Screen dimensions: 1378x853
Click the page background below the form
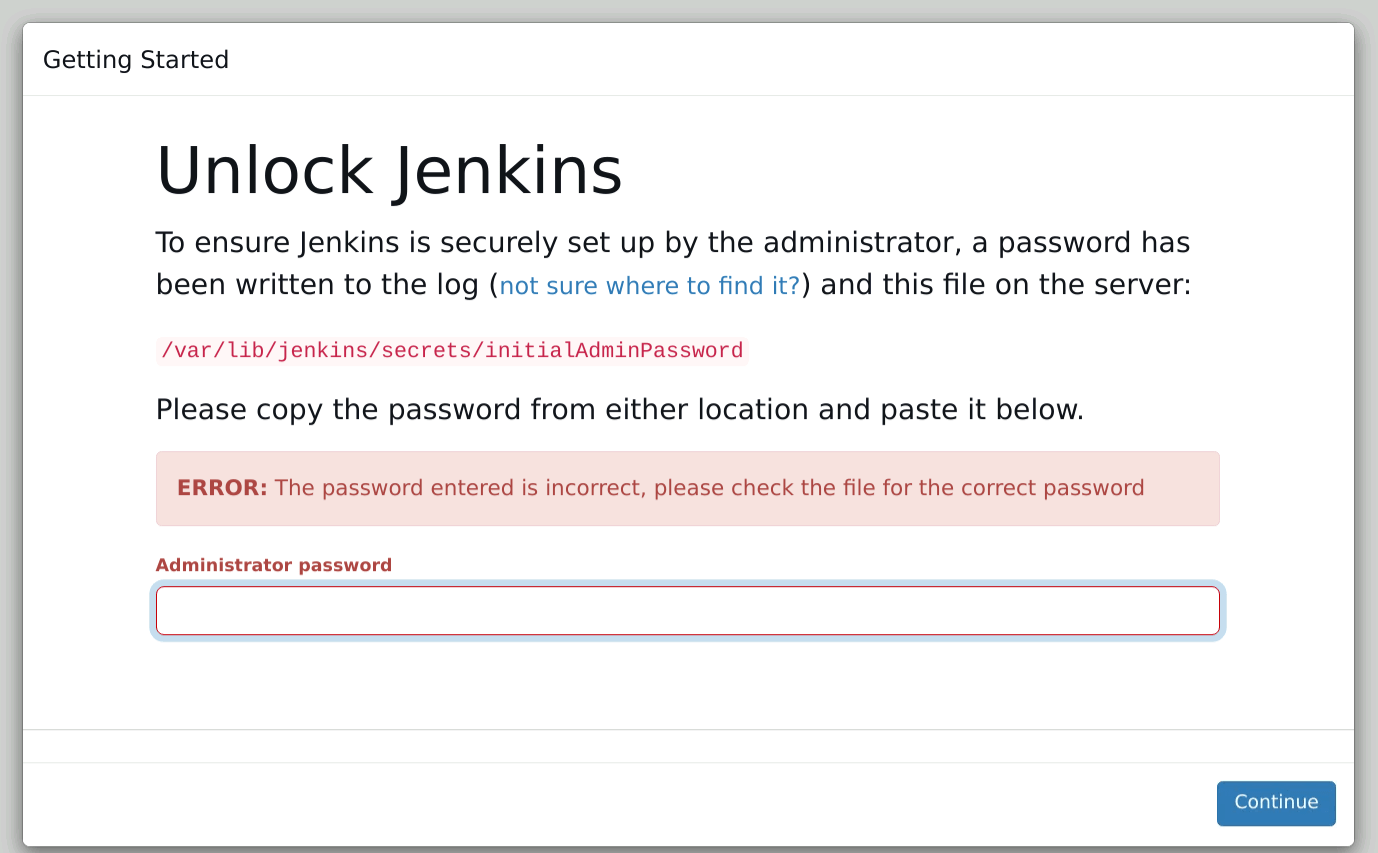[687, 690]
